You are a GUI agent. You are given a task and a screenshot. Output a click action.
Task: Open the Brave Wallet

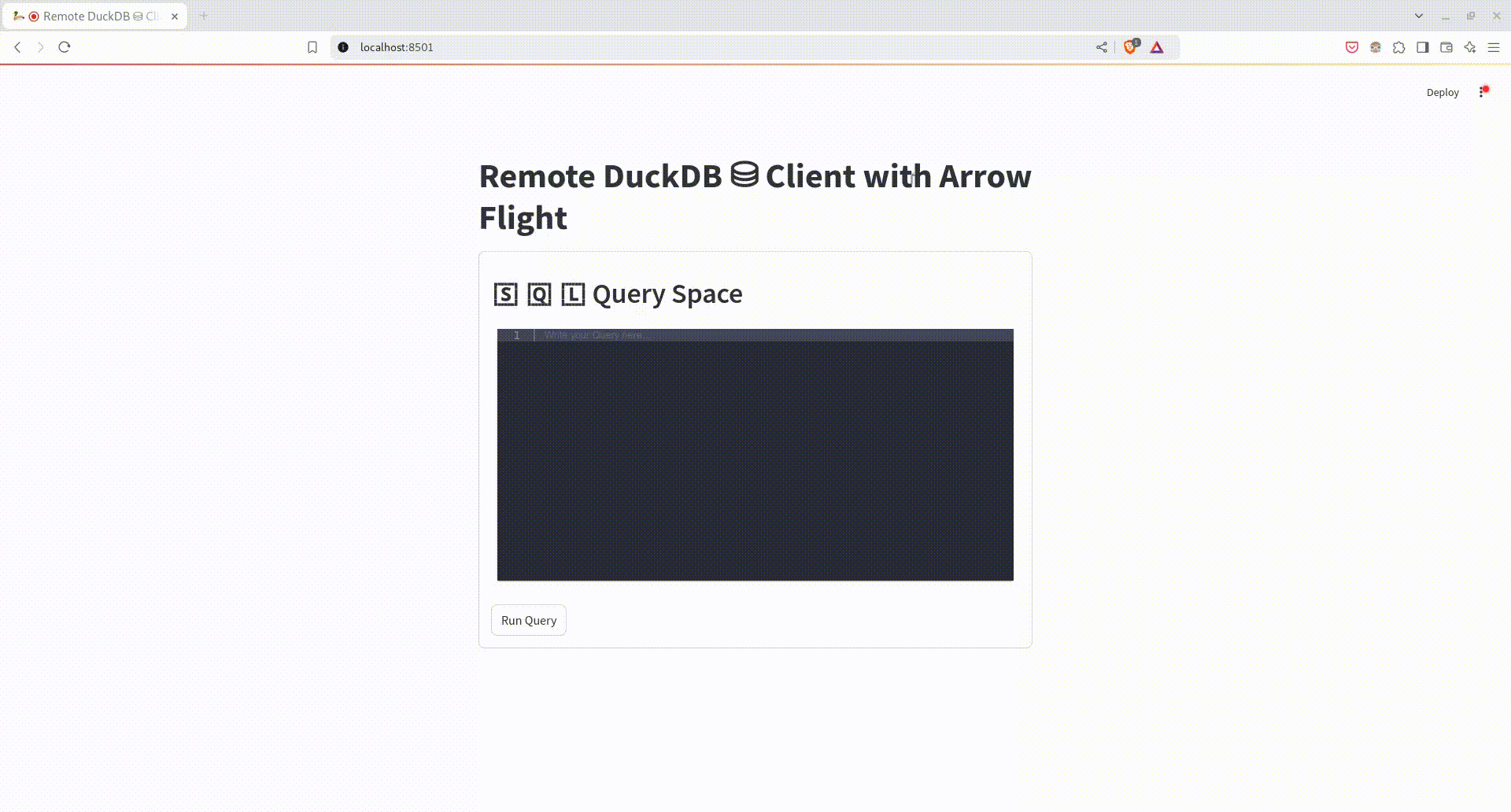(1446, 47)
